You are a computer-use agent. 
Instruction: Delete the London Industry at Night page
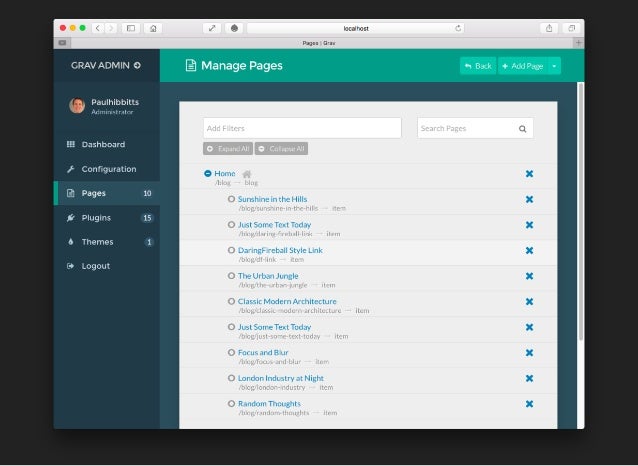coord(529,378)
